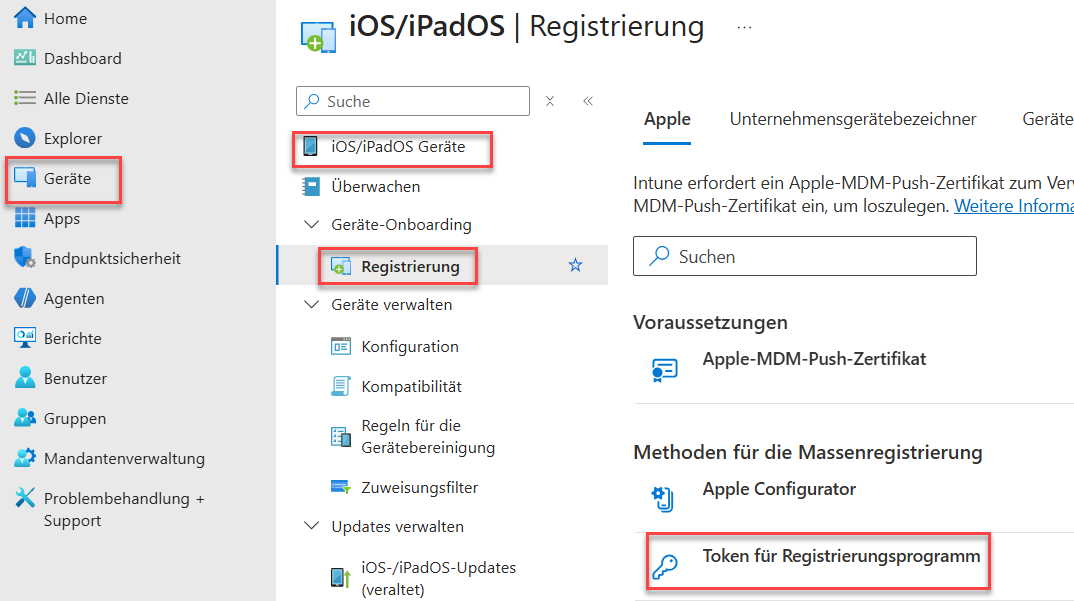
Task: Click the Suchen search field
Action: point(804,257)
